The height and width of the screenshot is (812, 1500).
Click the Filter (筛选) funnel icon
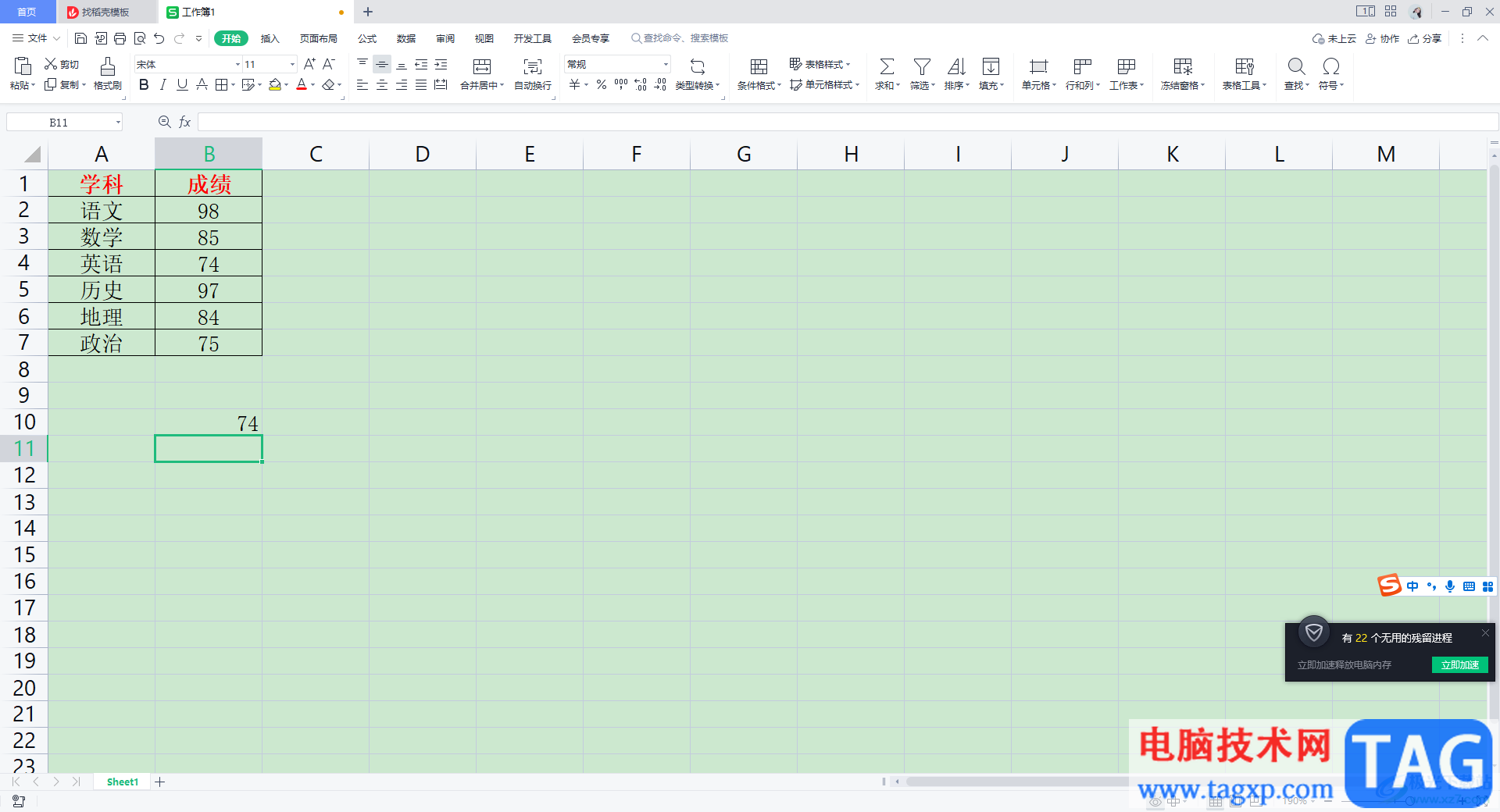pyautogui.click(x=922, y=66)
